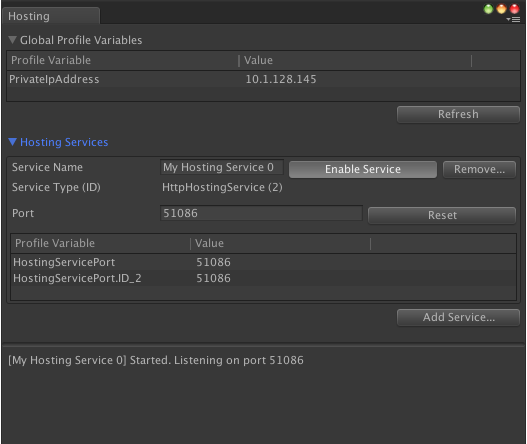Click the Service Type (ID) label
Screen dimensions: 527x444
tap(56, 187)
